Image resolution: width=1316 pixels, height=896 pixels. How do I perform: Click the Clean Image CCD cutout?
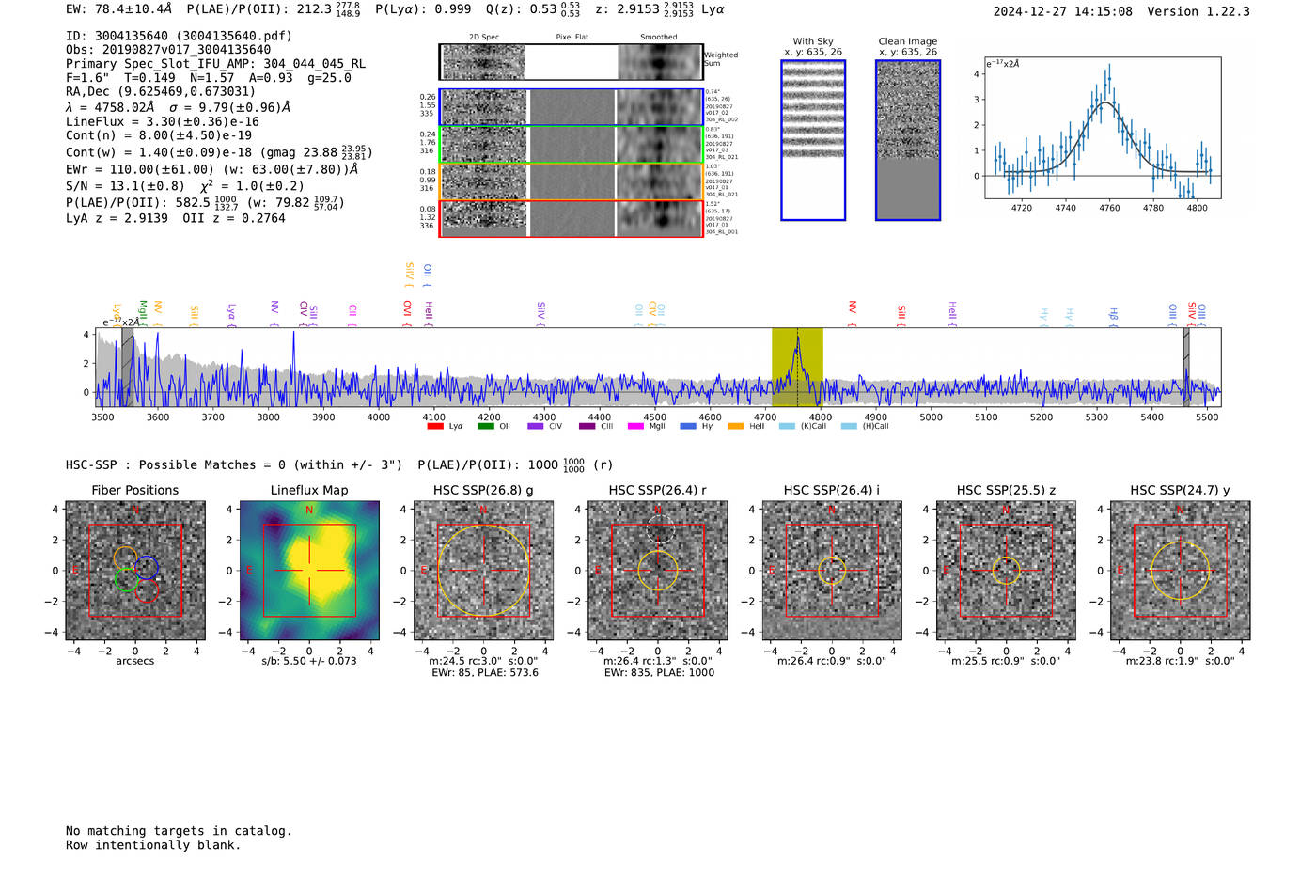908,140
